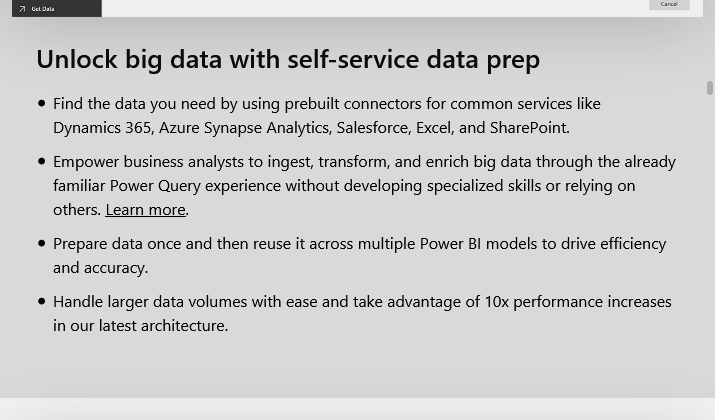Click the text latest architecture
The height and width of the screenshot is (420, 715).
[162, 326]
